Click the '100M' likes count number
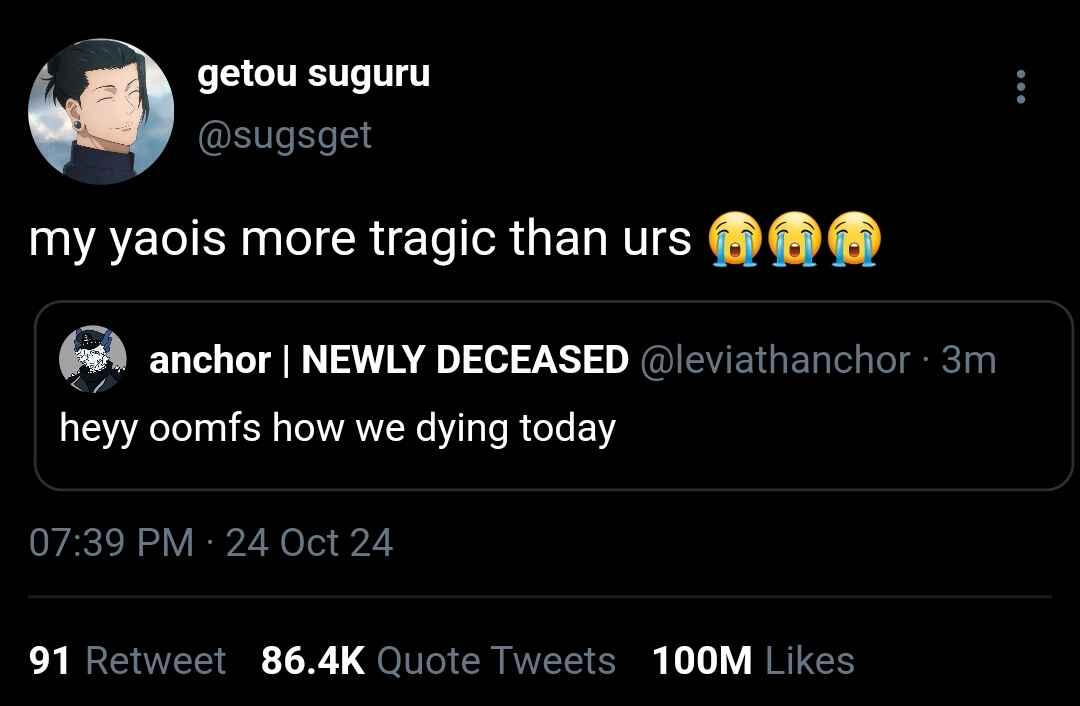 [701, 661]
